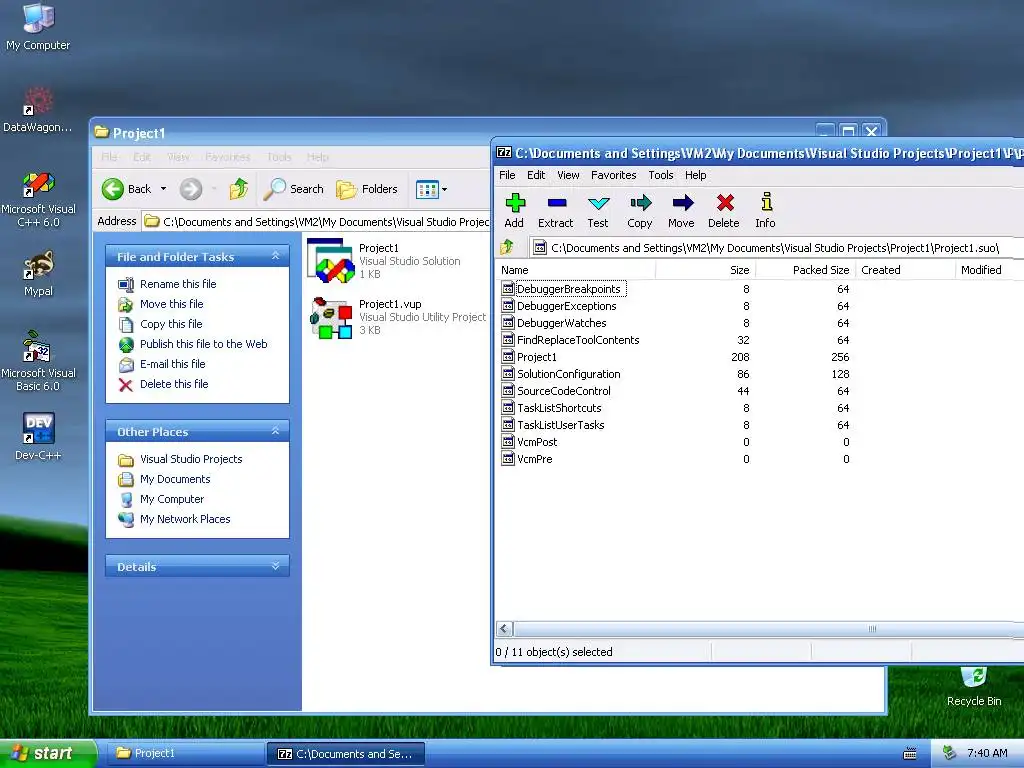Toggle the Folders pane in Explorer
Image resolution: width=1024 pixels, height=768 pixels.
tap(367, 189)
